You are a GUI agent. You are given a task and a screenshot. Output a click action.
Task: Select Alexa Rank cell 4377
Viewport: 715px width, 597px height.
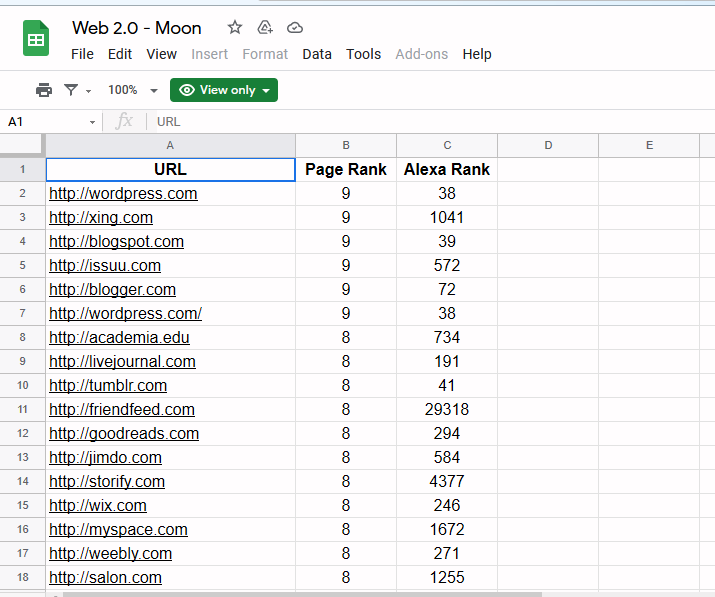pyautogui.click(x=447, y=482)
